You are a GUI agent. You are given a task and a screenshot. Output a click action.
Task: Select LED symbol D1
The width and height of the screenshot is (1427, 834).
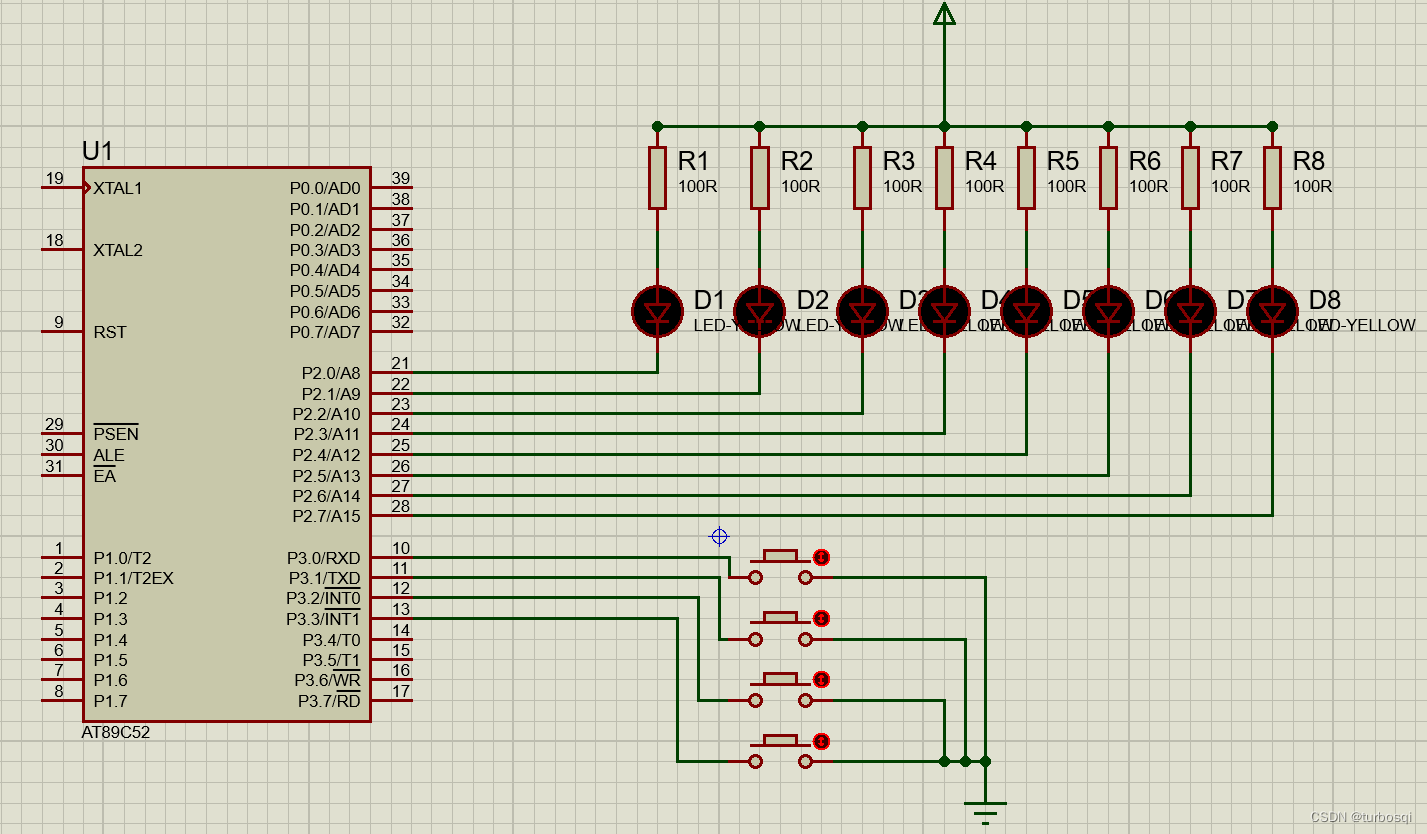point(657,311)
